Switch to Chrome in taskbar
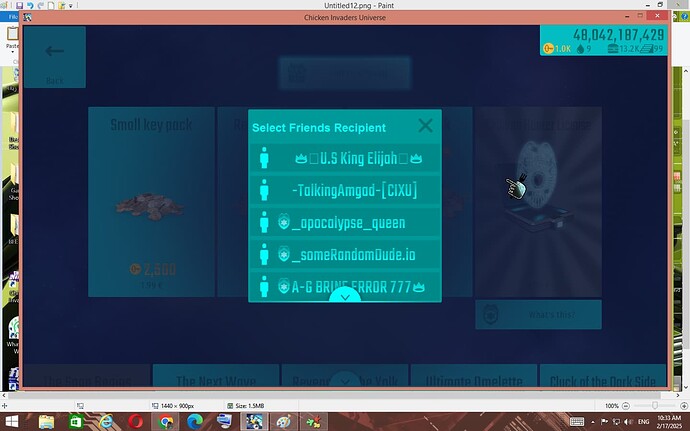The image size is (690, 431). [x=165, y=421]
